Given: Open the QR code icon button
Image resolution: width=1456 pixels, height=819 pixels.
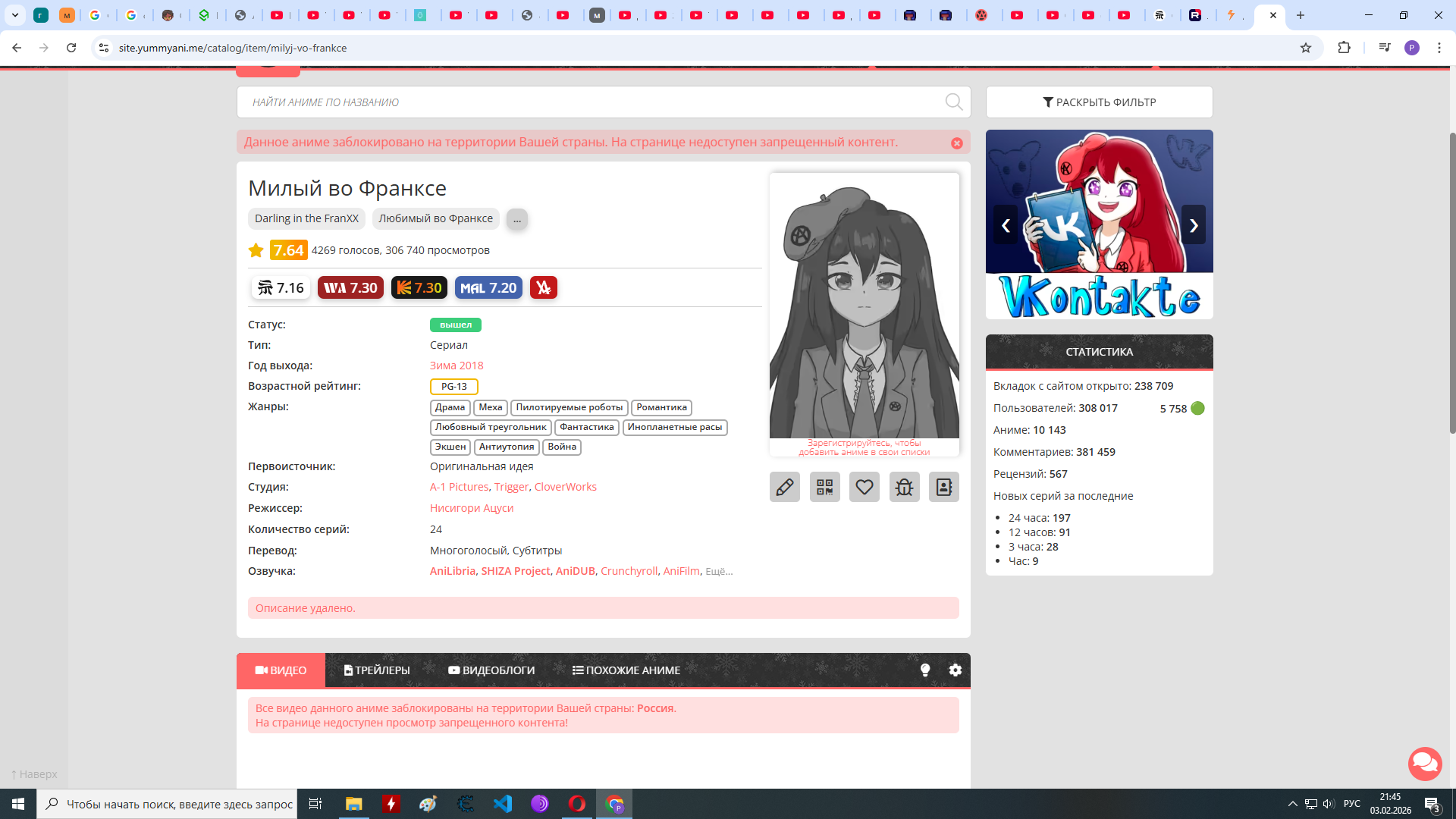Looking at the screenshot, I should pyautogui.click(x=824, y=487).
